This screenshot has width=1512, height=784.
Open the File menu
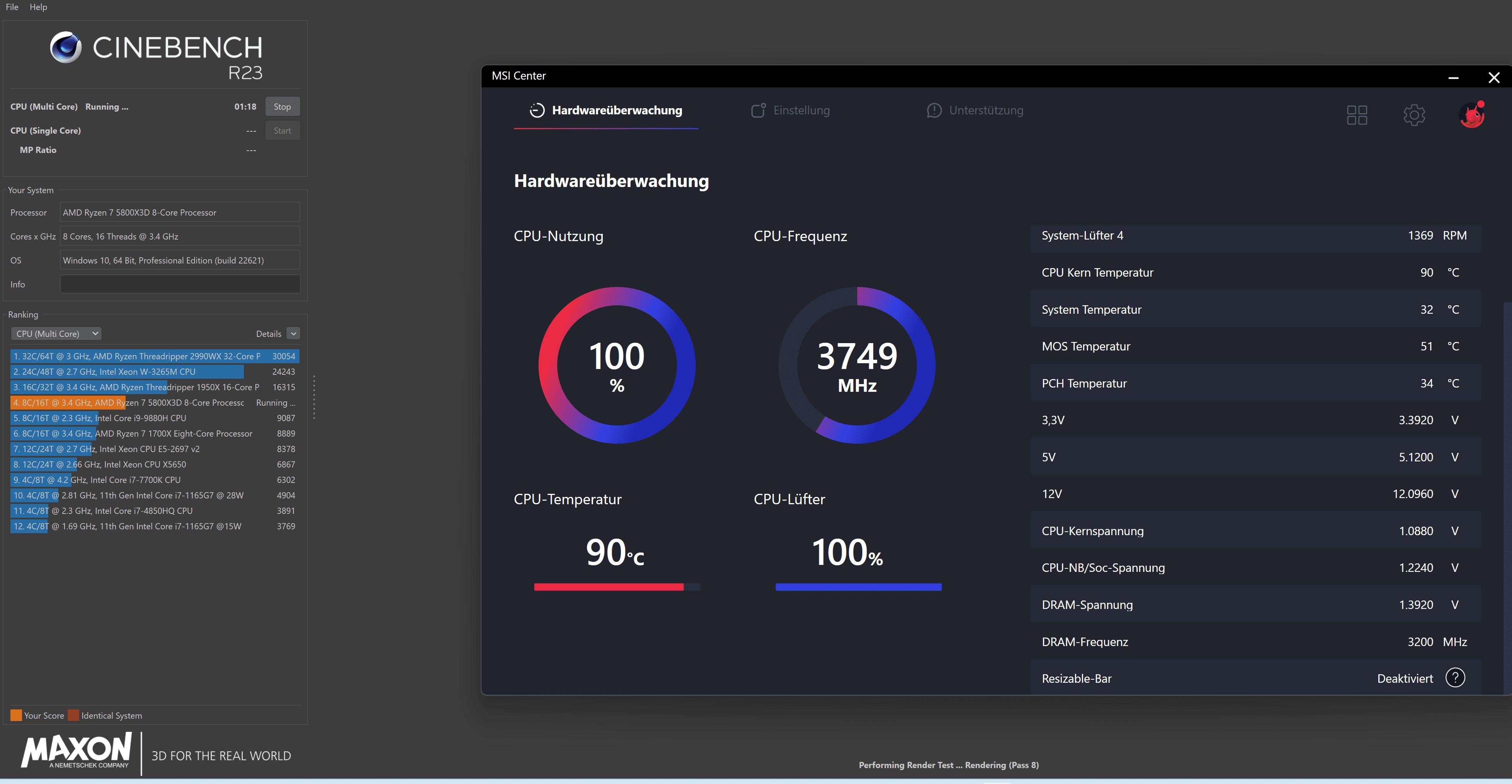click(x=12, y=7)
